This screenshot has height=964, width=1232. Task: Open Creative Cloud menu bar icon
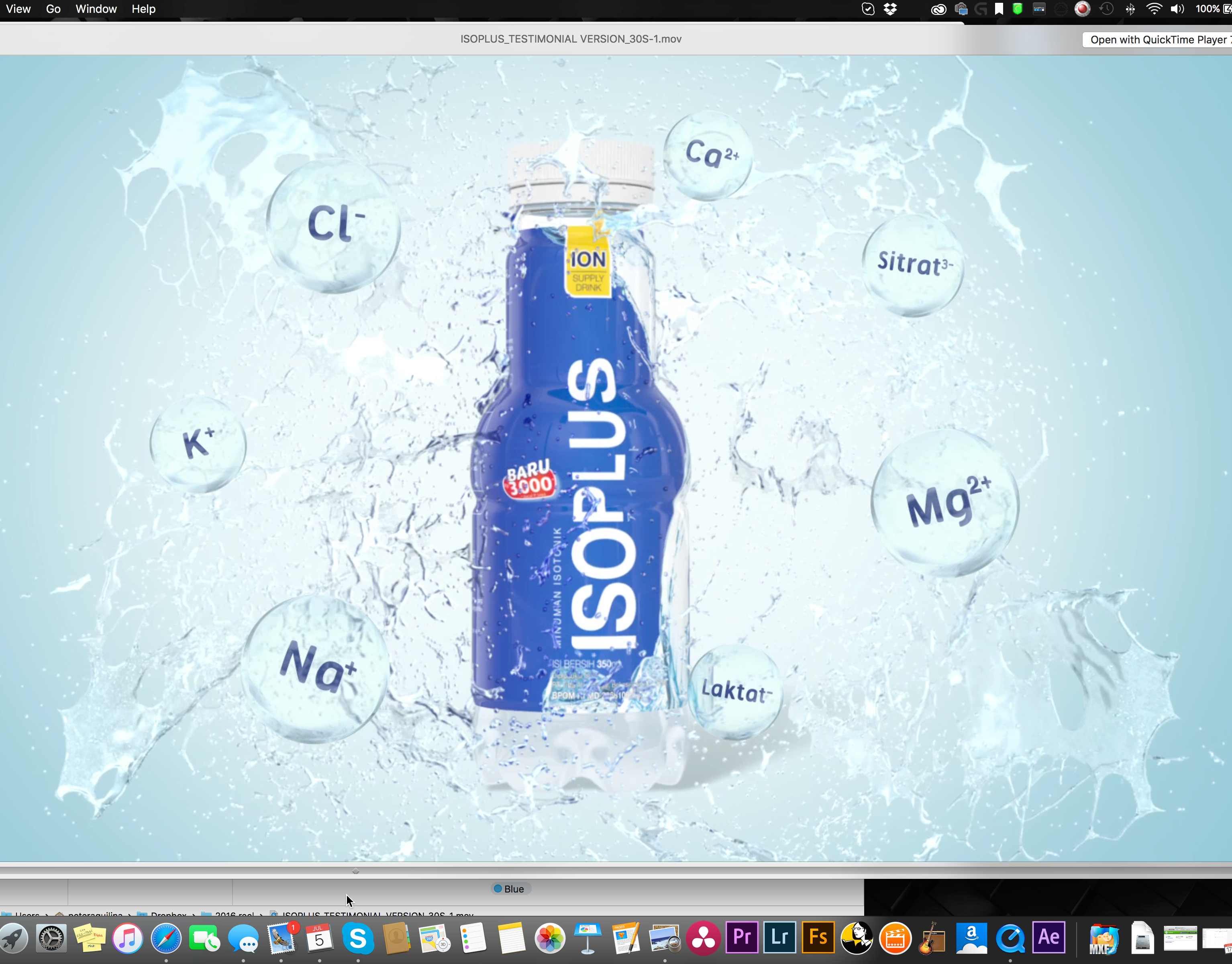(939, 9)
